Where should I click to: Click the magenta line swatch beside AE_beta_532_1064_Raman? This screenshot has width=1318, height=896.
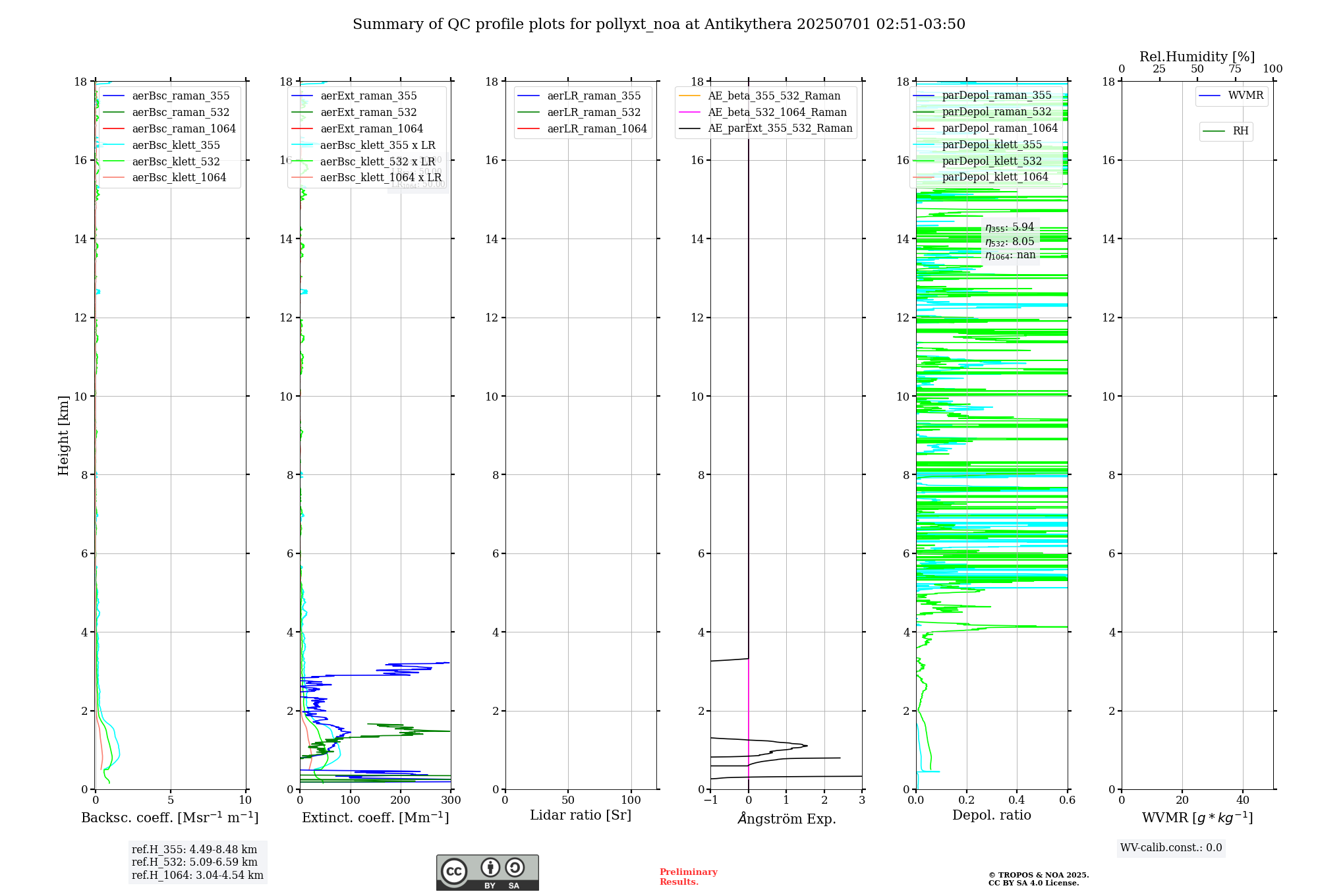pyautogui.click(x=689, y=113)
